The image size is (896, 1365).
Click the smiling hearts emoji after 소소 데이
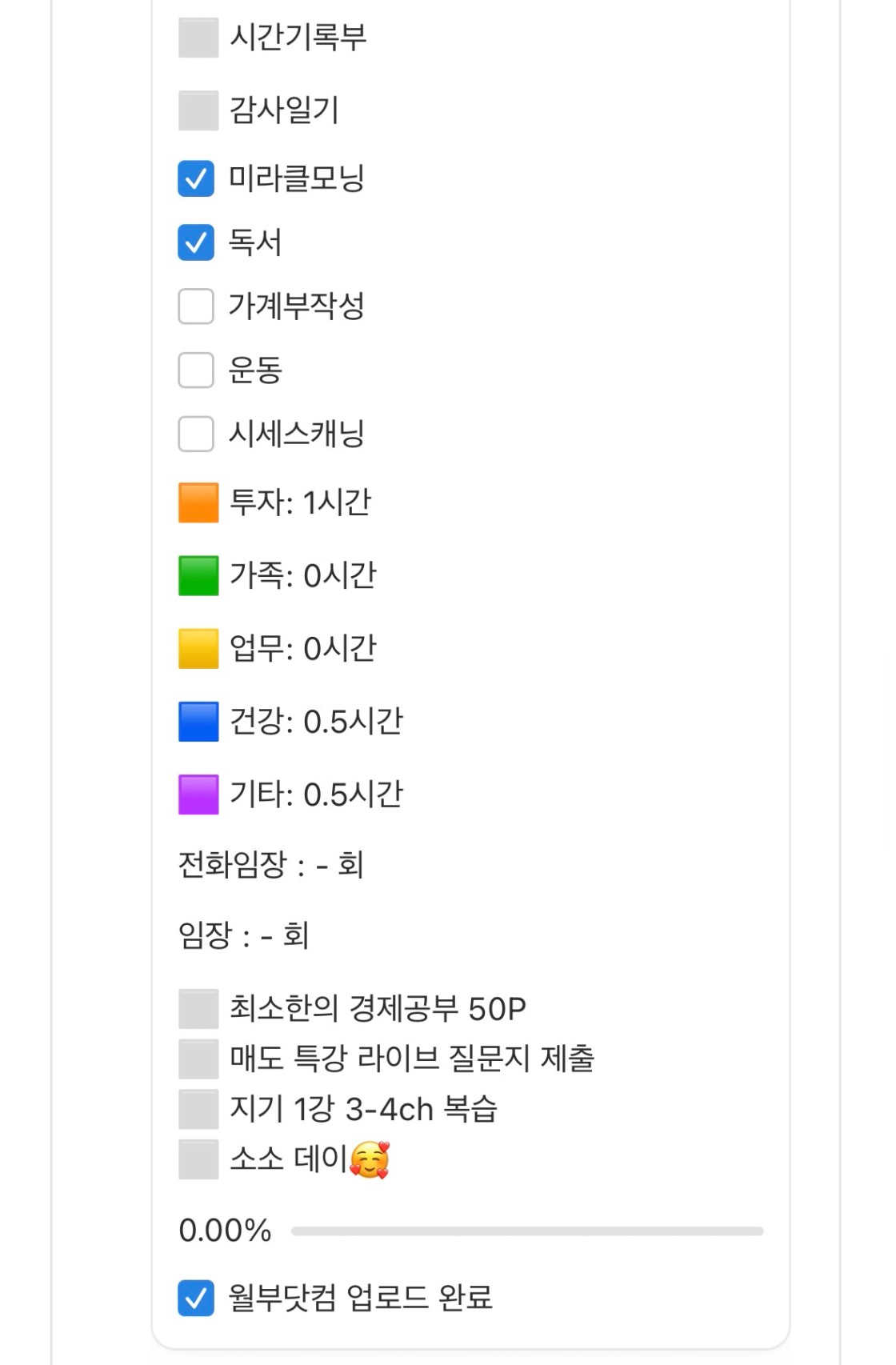pos(370,1159)
